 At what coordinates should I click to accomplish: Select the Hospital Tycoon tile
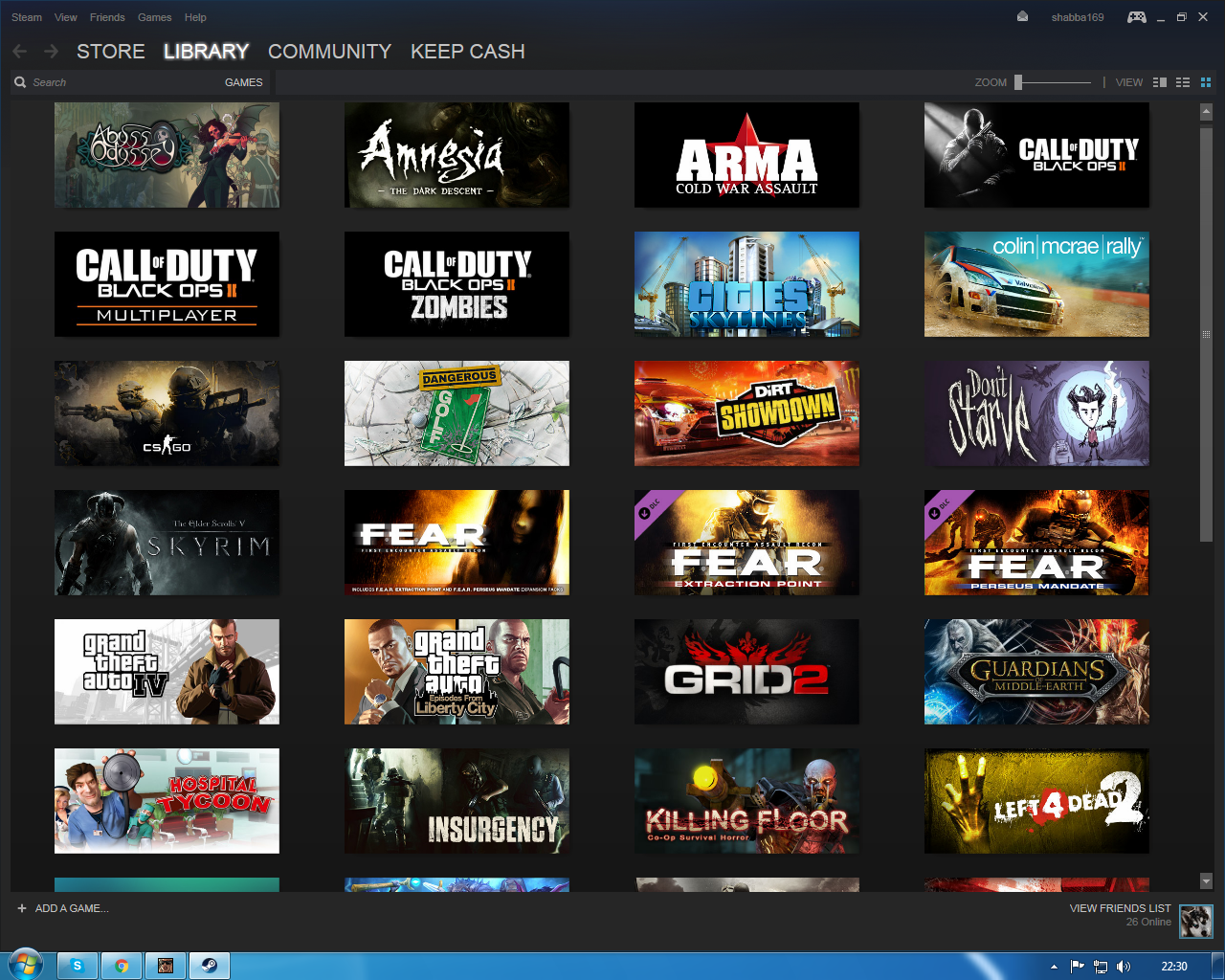coord(167,801)
